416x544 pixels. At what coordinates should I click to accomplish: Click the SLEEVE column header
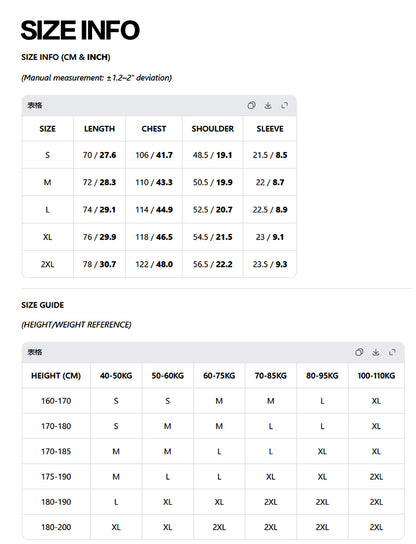270,129
